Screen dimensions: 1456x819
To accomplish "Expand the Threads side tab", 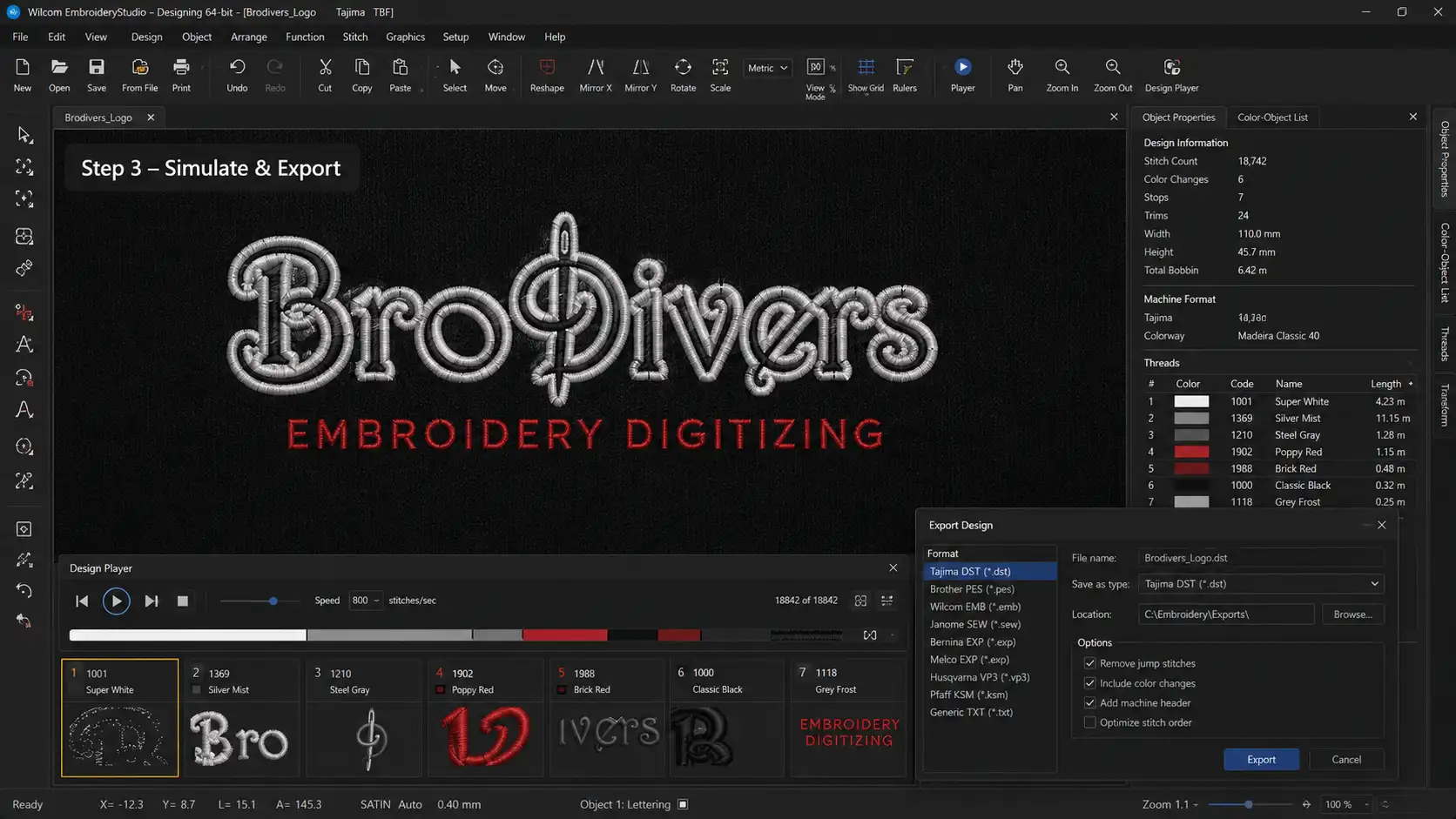I will point(1445,344).
